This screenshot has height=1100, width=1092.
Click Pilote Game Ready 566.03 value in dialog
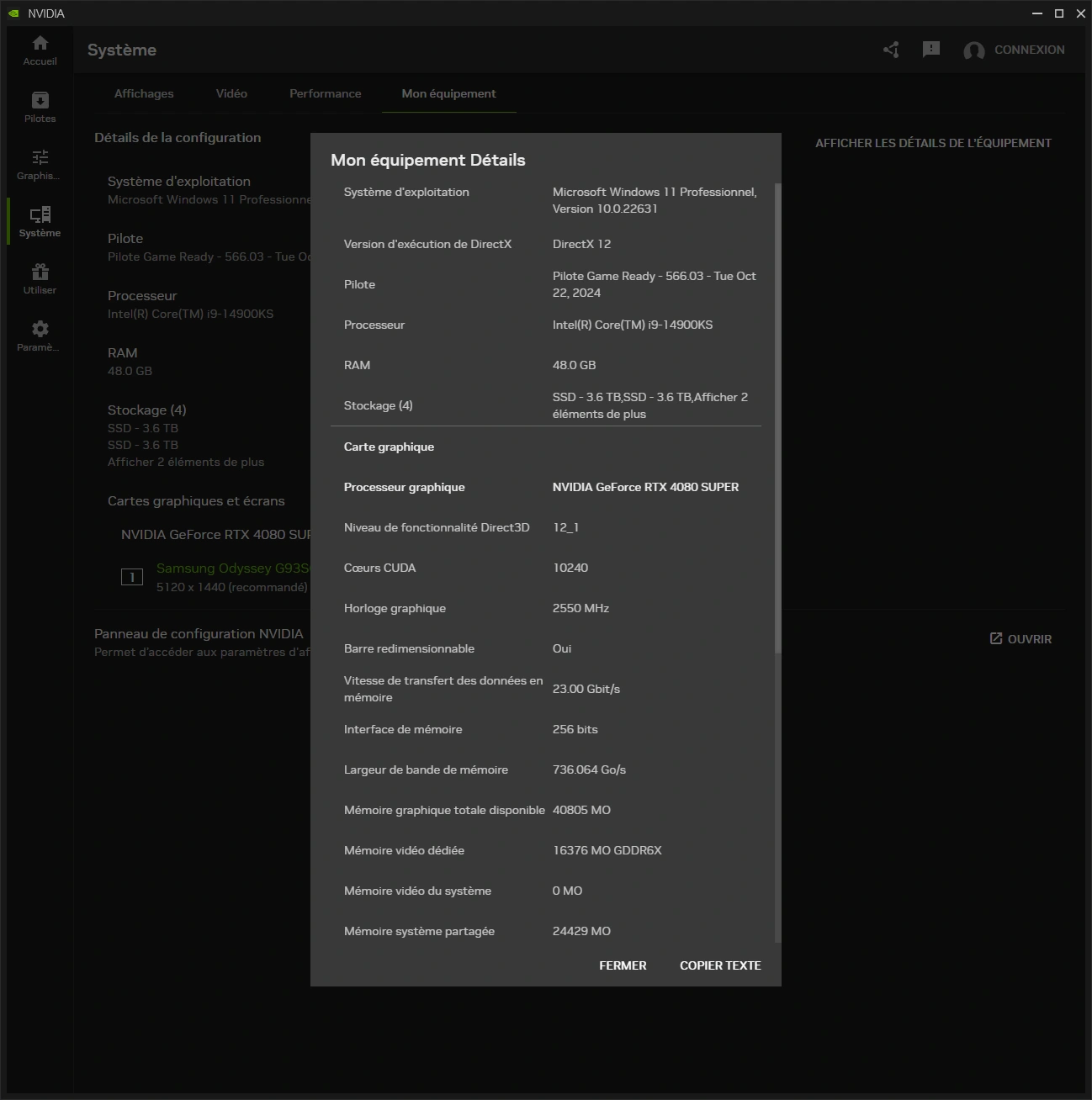tap(655, 284)
